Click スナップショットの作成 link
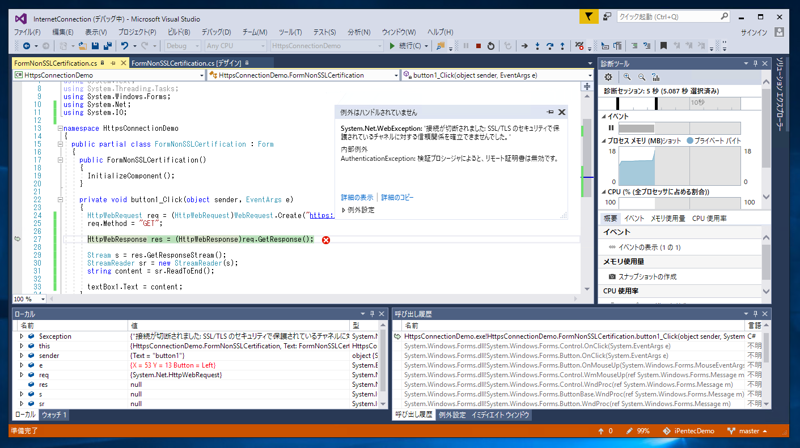Screen dimensions: 800x448 (647, 277)
